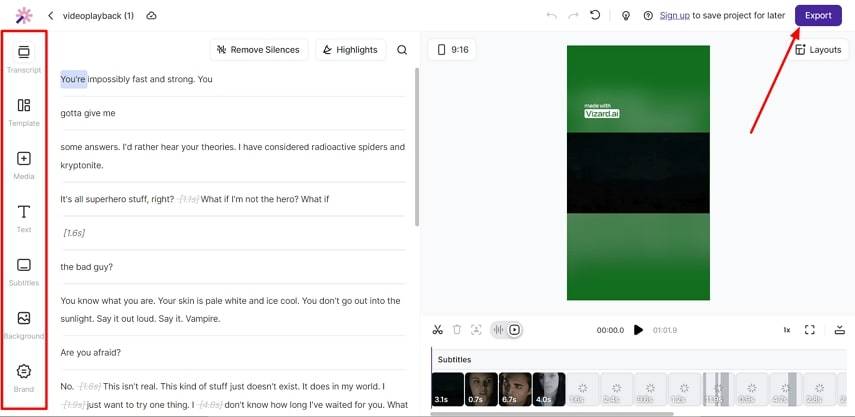
Task: Click the trash delete icon
Action: tap(457, 329)
